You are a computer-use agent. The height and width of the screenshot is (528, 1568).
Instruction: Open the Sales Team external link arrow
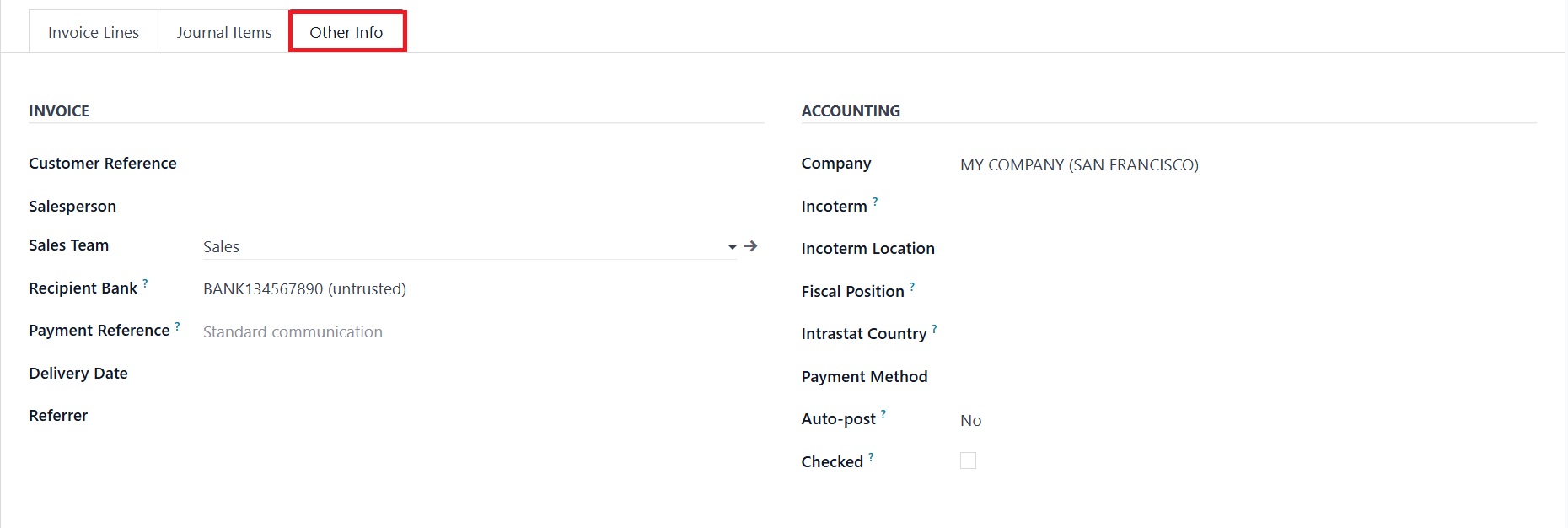[750, 246]
